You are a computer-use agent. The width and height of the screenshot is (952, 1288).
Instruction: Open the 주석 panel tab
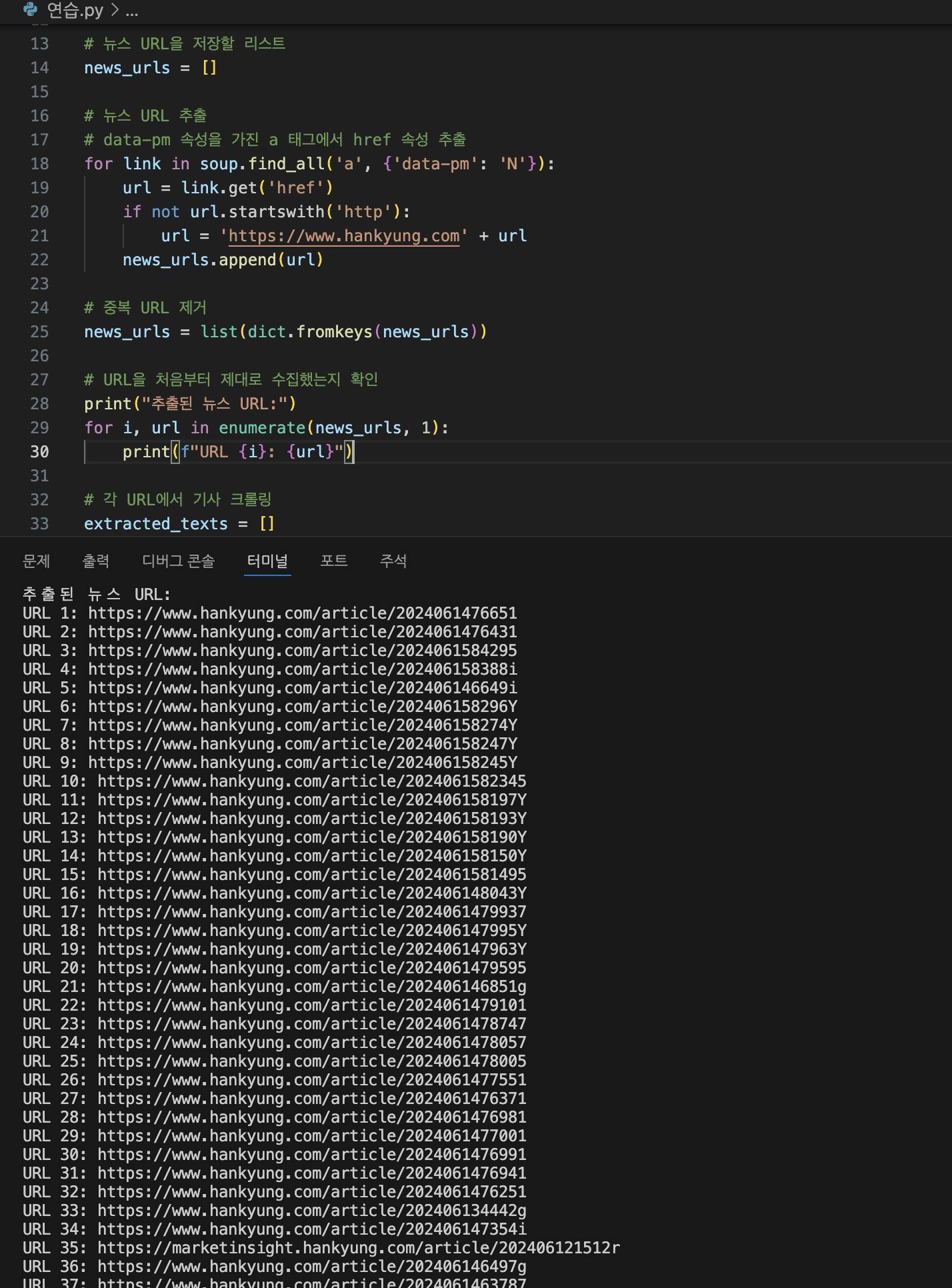coord(393,561)
